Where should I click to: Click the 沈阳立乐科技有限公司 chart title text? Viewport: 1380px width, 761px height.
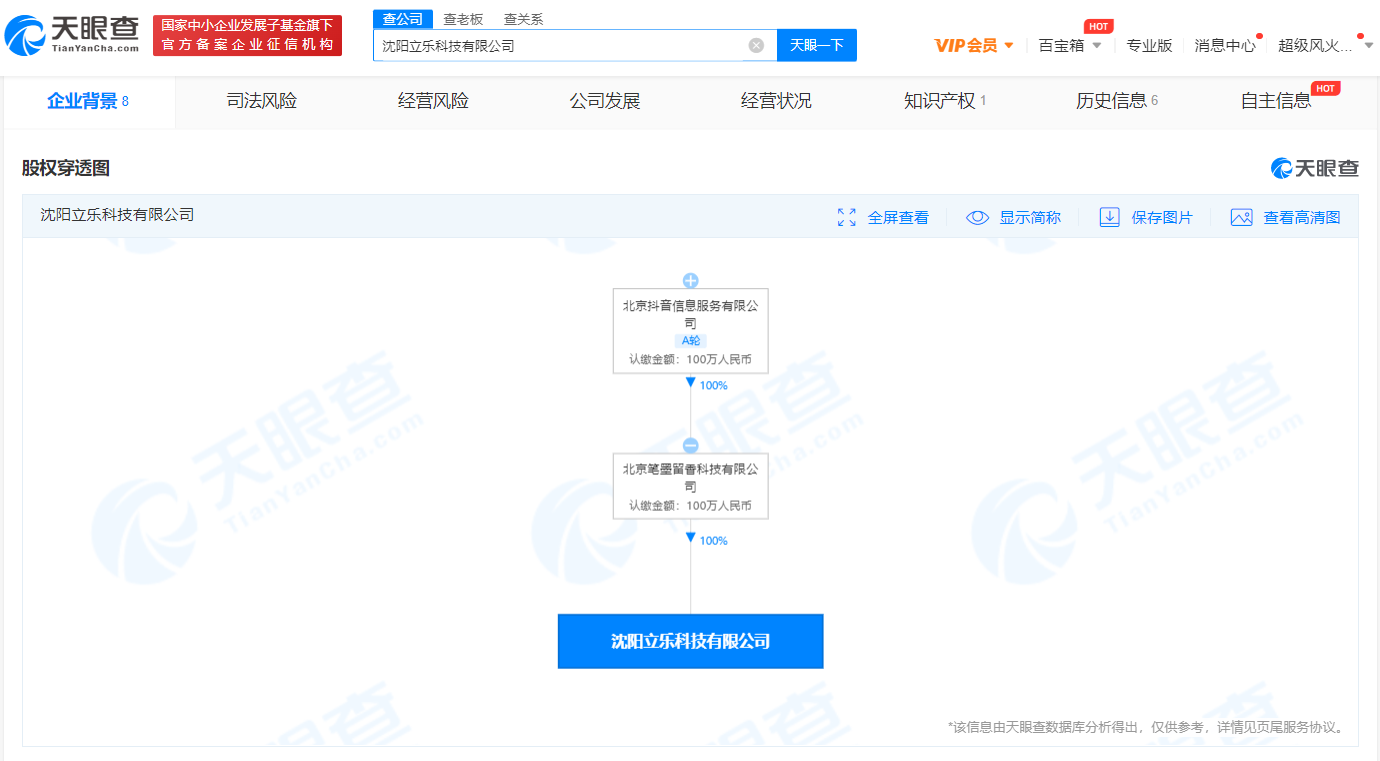click(x=117, y=215)
